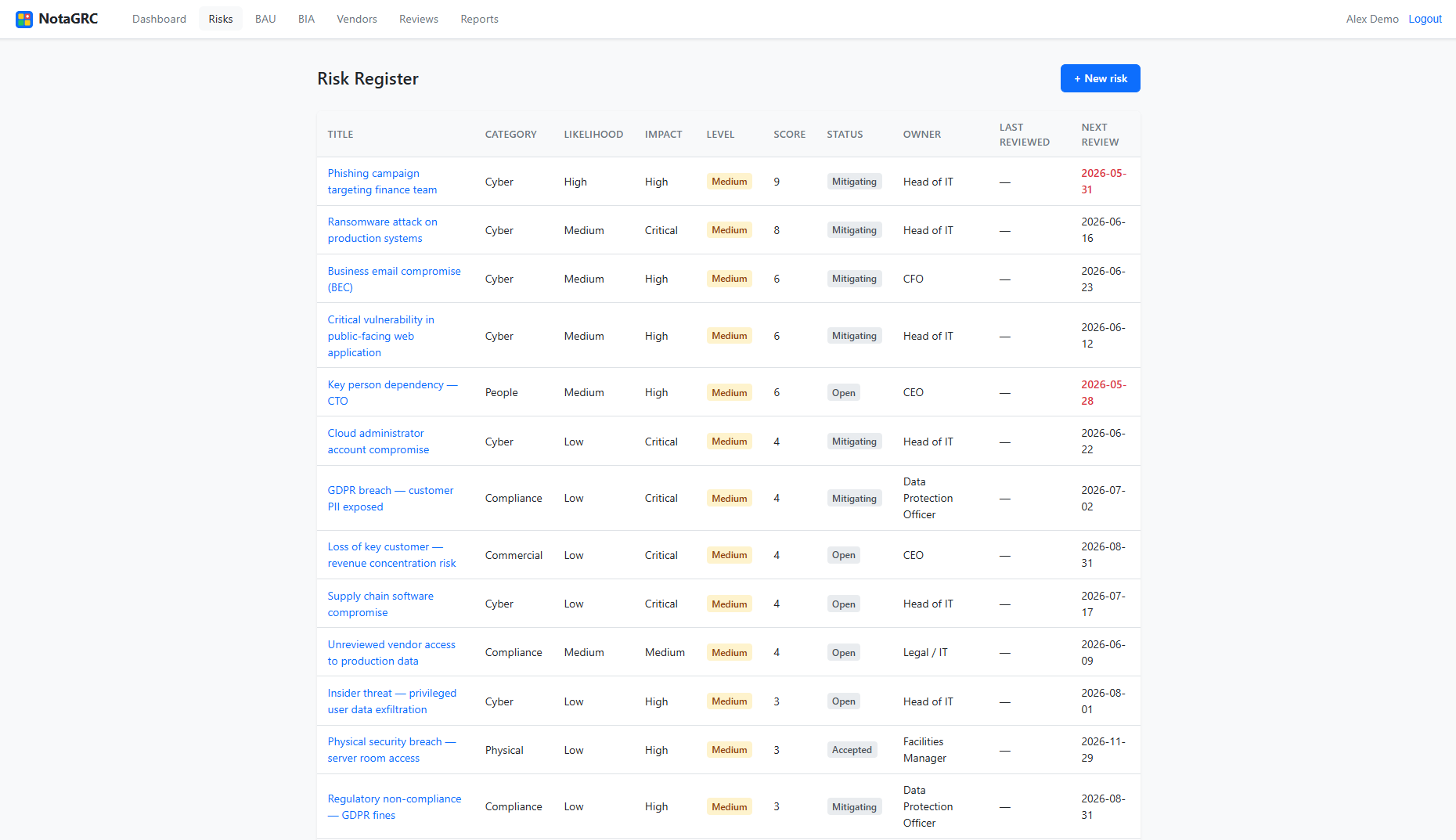Open the Cloud administrator account compromise risk
This screenshot has height=840, width=1456.
click(378, 442)
